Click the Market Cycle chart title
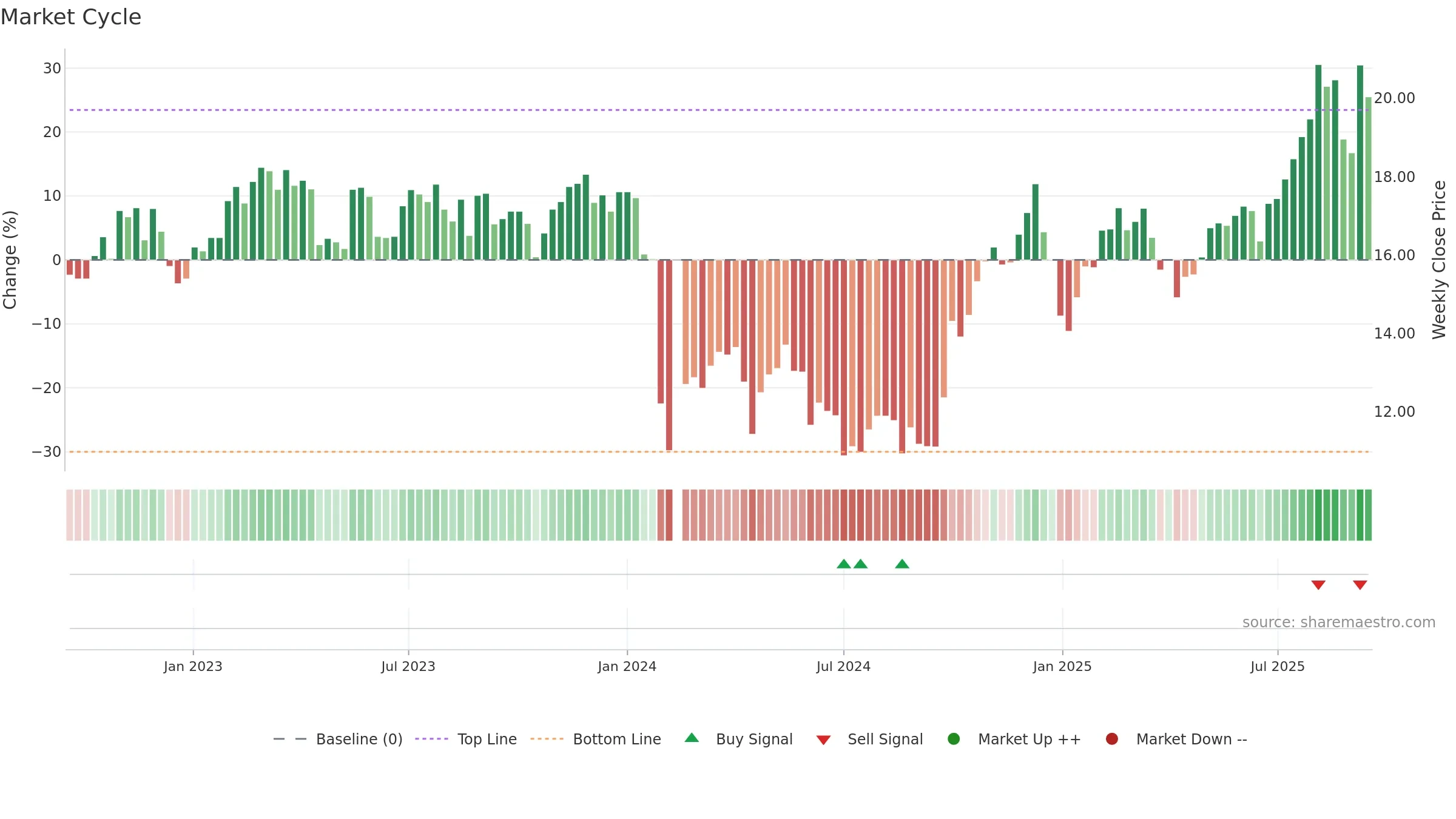 coord(71,17)
